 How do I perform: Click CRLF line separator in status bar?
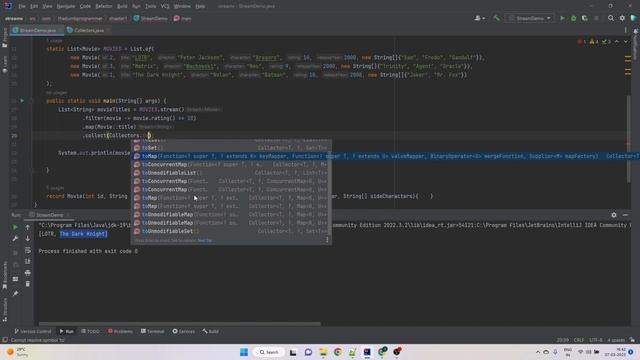pos(579,340)
